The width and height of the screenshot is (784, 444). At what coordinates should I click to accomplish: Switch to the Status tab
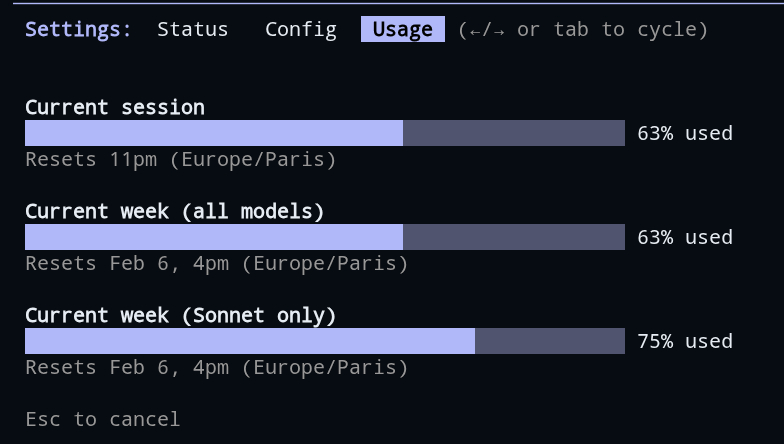coord(192,29)
